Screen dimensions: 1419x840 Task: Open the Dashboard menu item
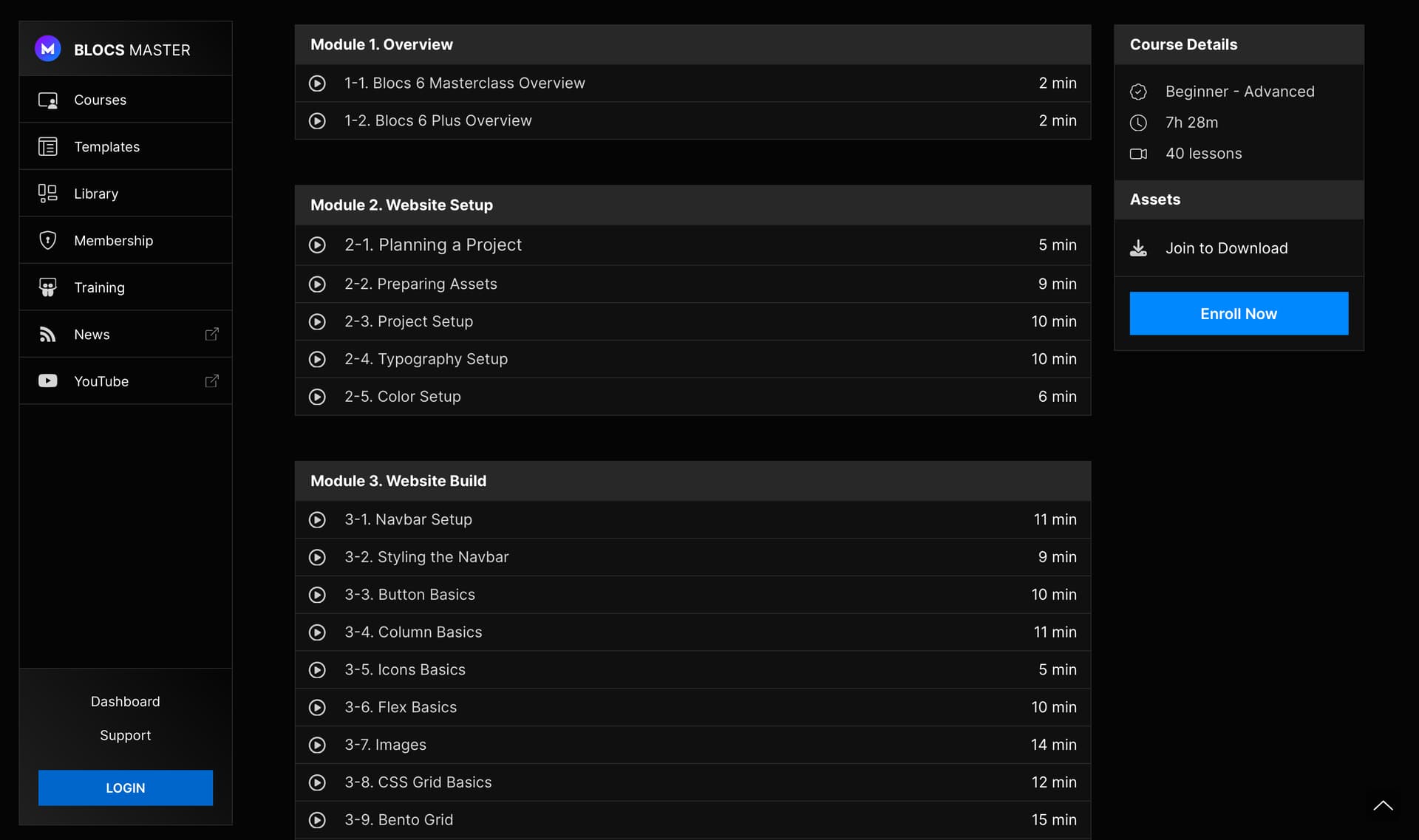coord(125,701)
